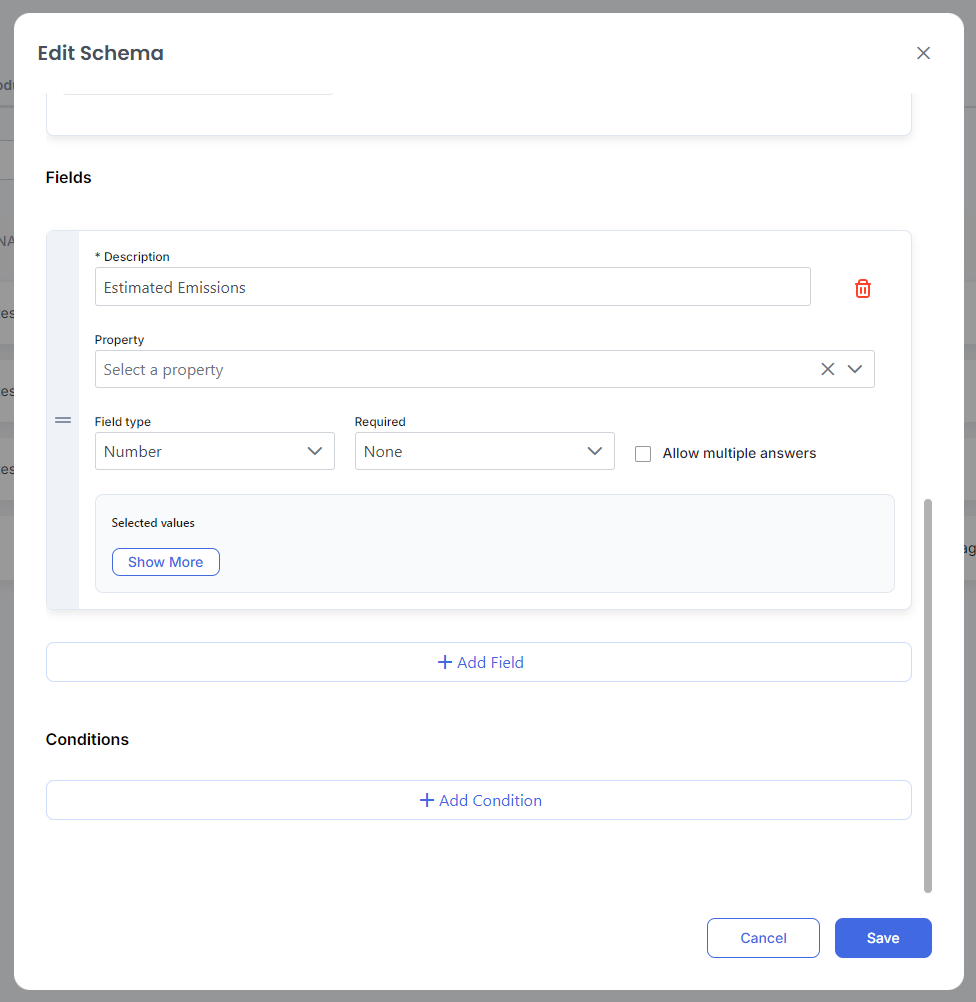Open the Required dropdown set to None
976x1002 pixels.
click(x=484, y=451)
